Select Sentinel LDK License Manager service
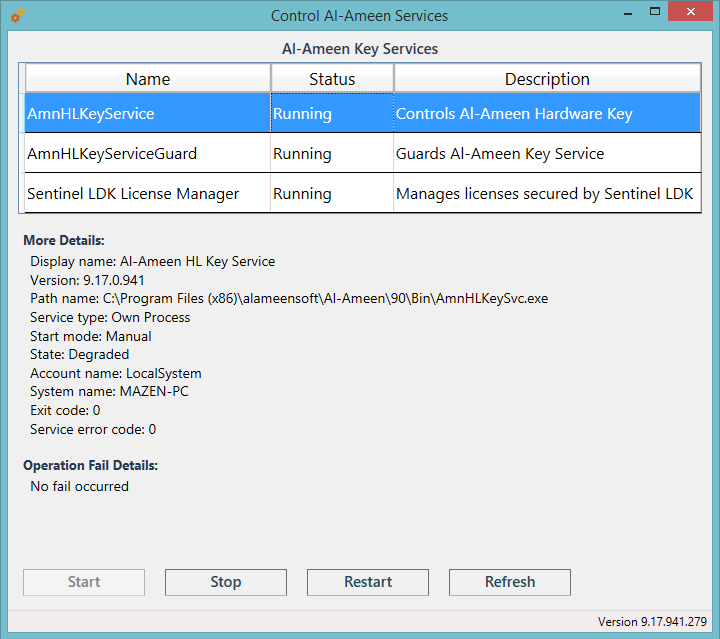This screenshot has height=639, width=720. tap(133, 194)
